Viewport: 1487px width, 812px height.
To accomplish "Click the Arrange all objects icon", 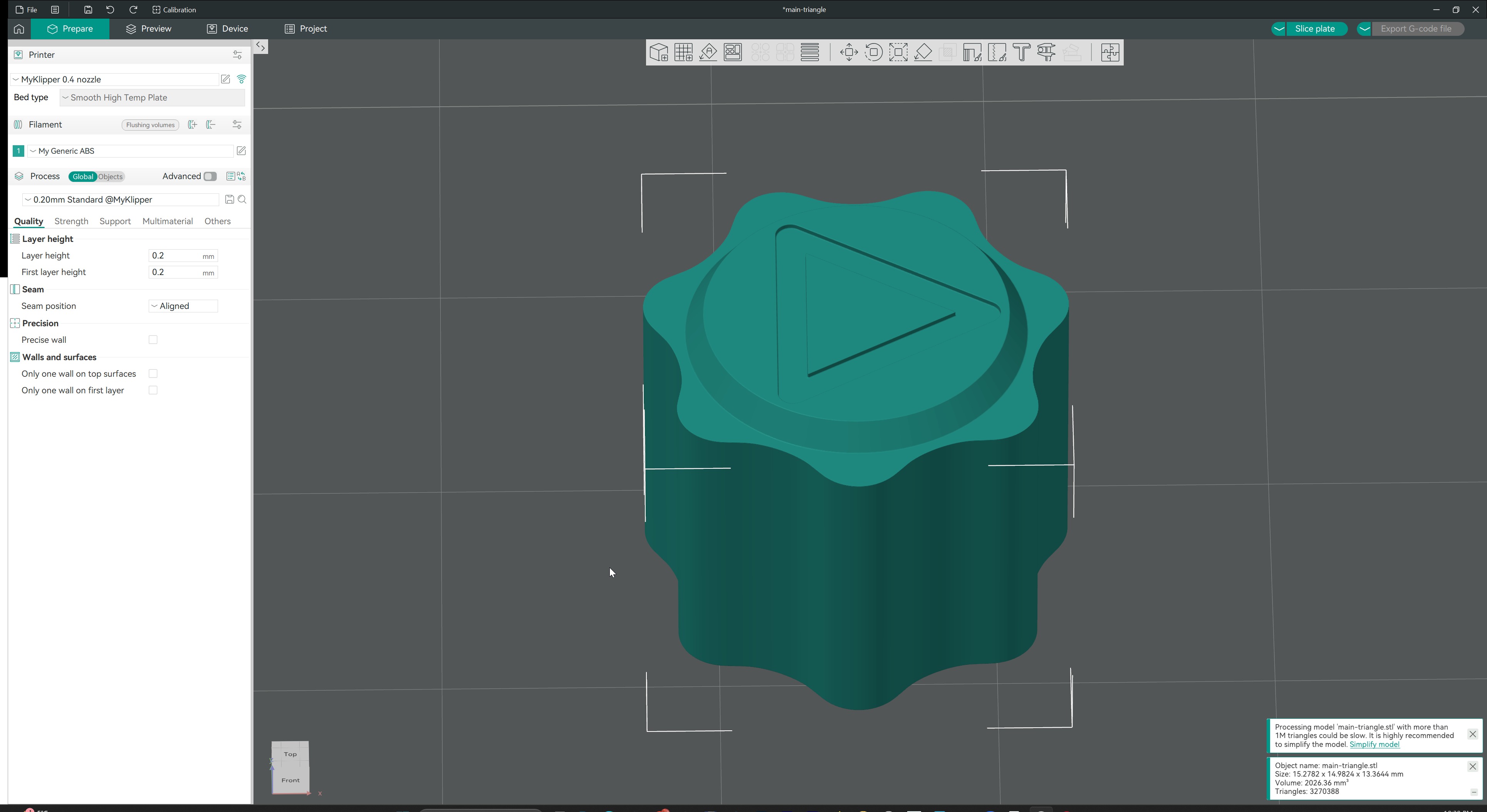I will point(733,52).
